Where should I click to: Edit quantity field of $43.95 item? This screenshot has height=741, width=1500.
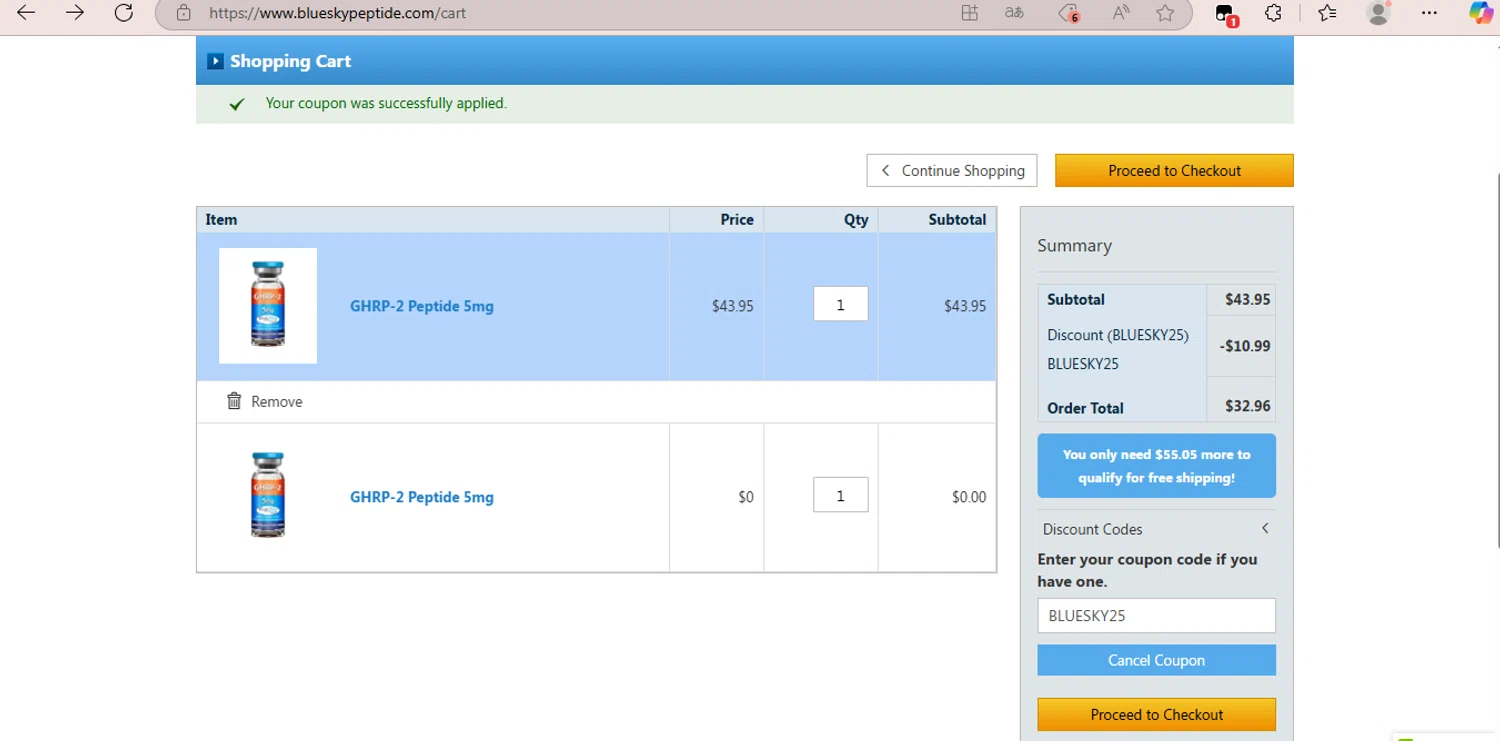tap(840, 304)
